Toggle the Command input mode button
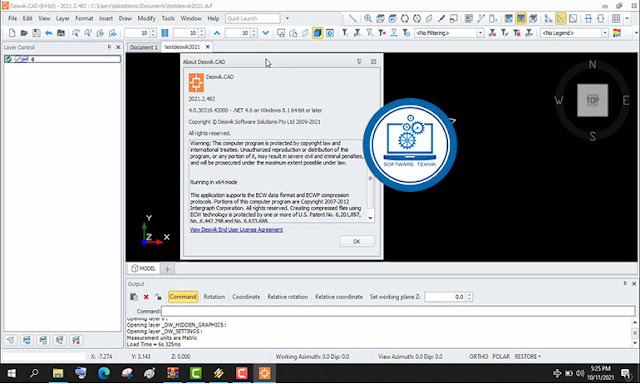Viewport: 640px width, 384px height. (183, 297)
